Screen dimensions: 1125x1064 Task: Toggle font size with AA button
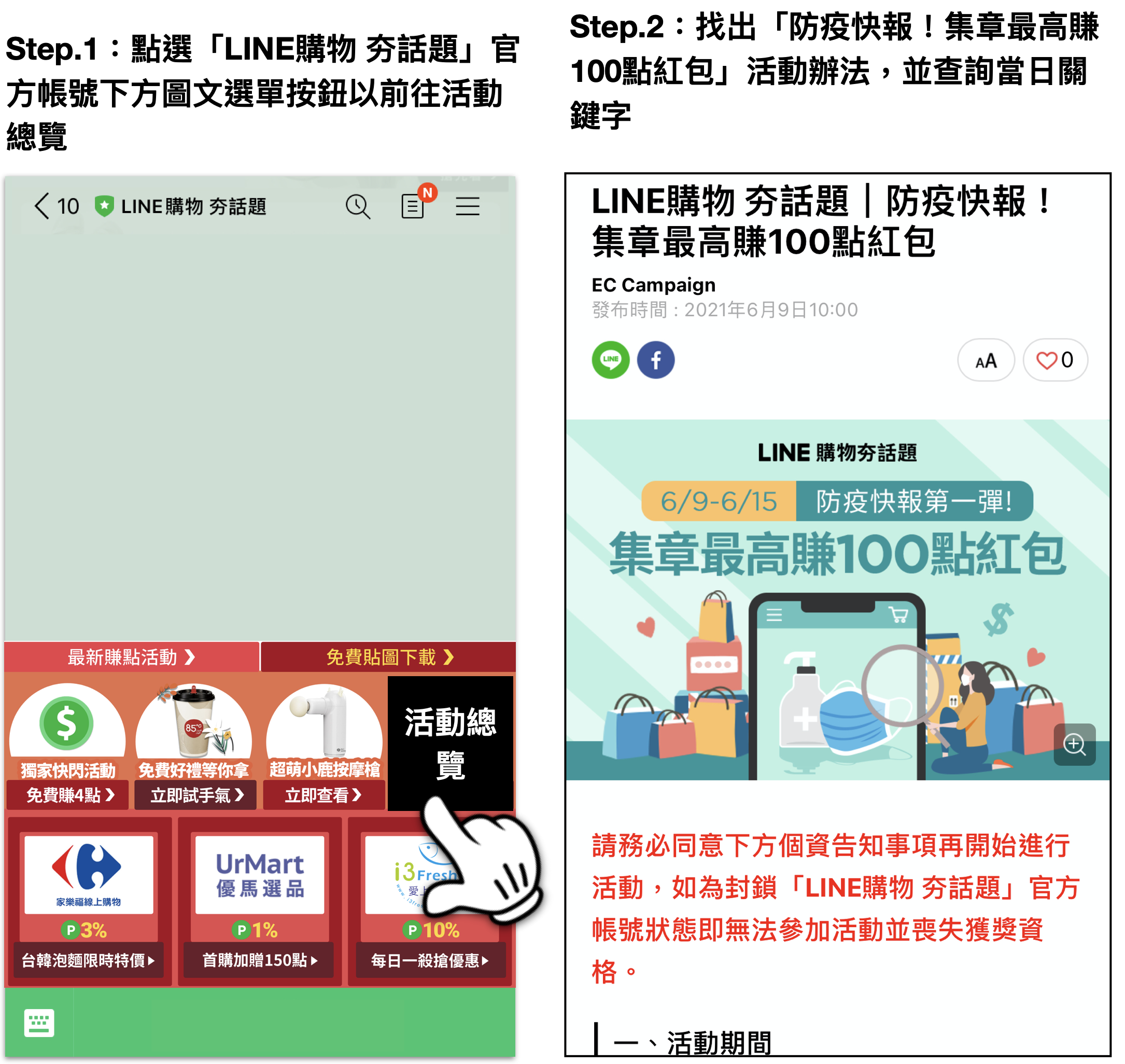pyautogui.click(x=986, y=360)
